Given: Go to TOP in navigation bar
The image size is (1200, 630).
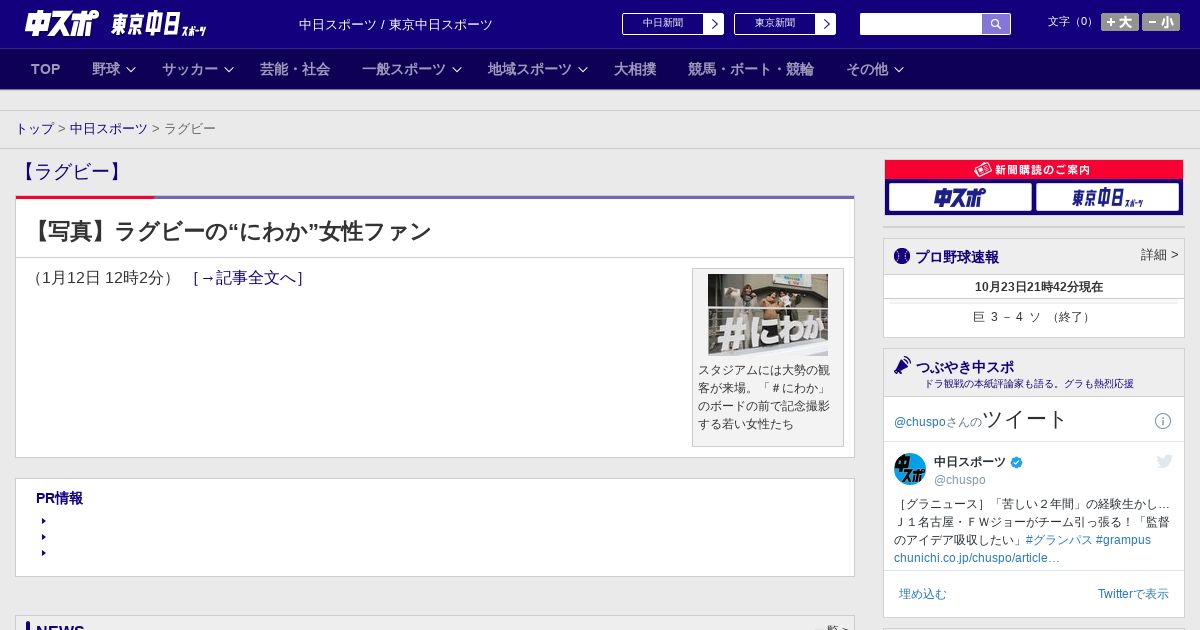Looking at the screenshot, I should 46,69.
